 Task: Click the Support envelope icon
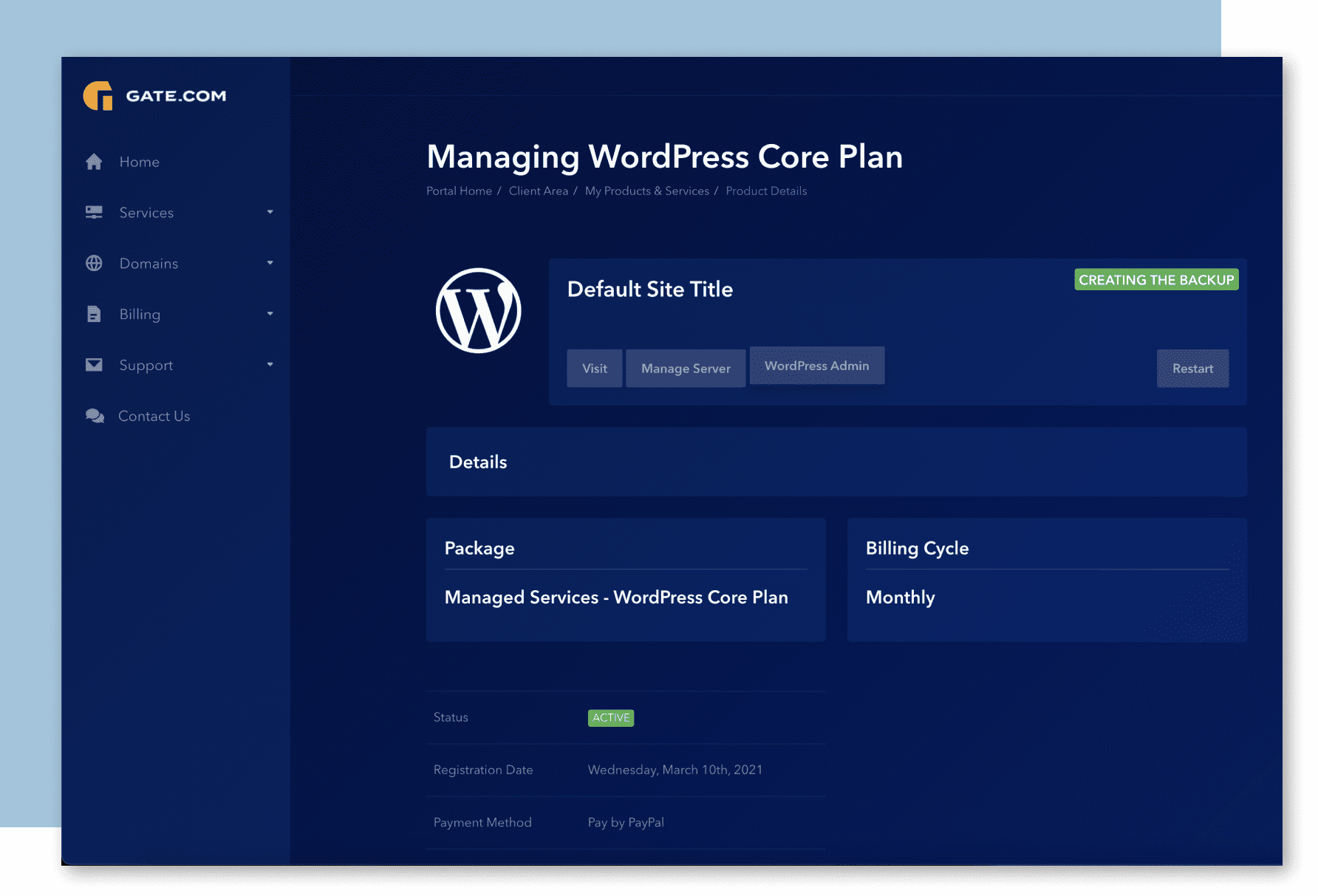point(94,365)
